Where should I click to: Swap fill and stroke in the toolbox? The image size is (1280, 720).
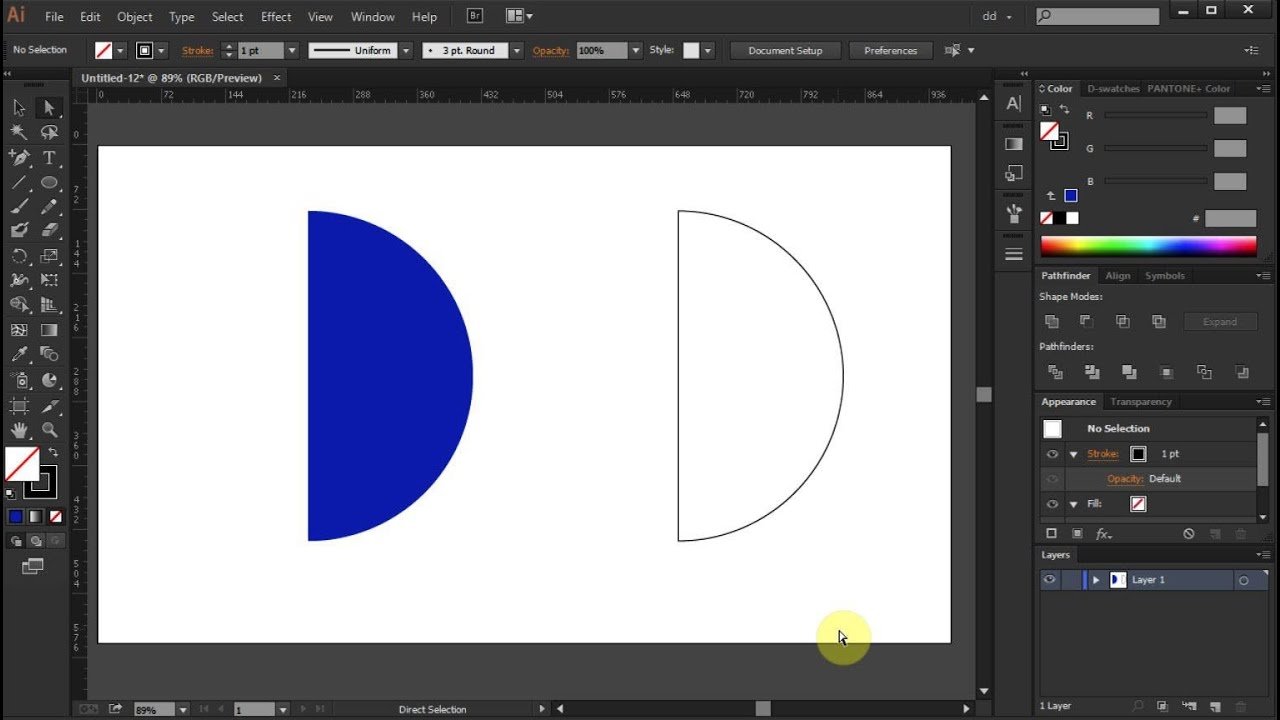[x=54, y=453]
